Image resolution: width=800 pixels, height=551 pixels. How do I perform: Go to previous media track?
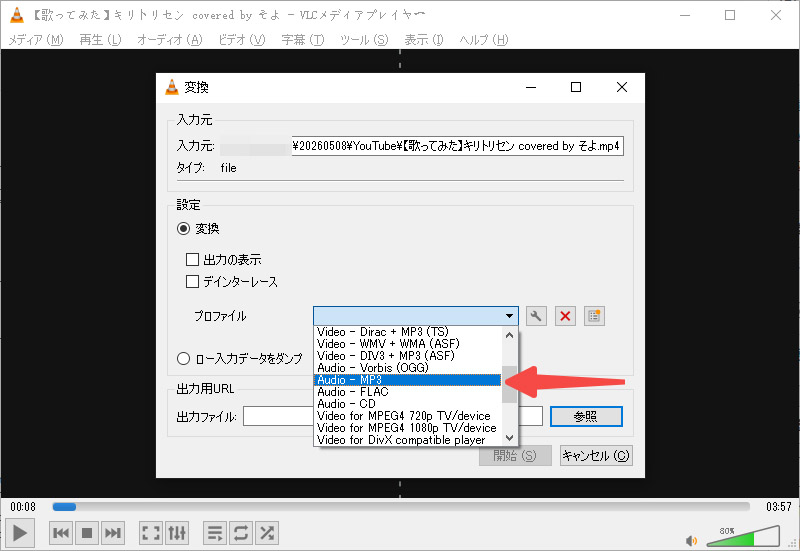coord(61,533)
